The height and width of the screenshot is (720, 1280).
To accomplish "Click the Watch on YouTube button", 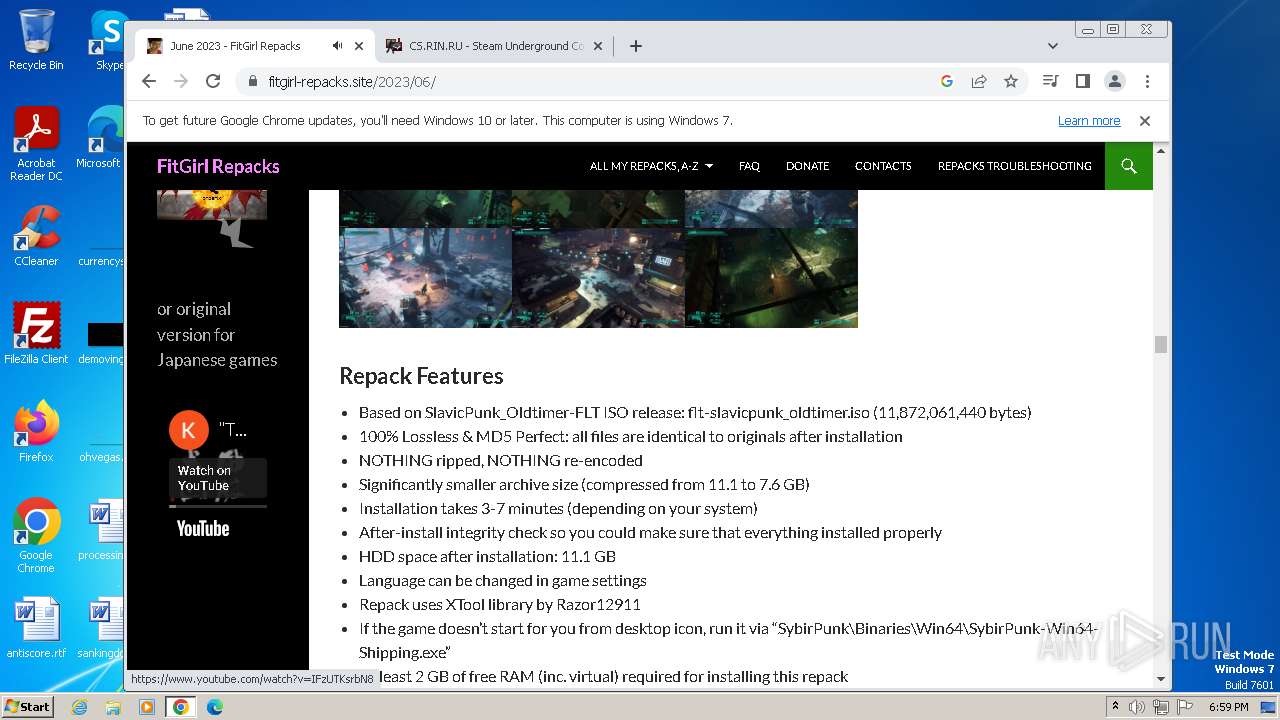I will (217, 478).
